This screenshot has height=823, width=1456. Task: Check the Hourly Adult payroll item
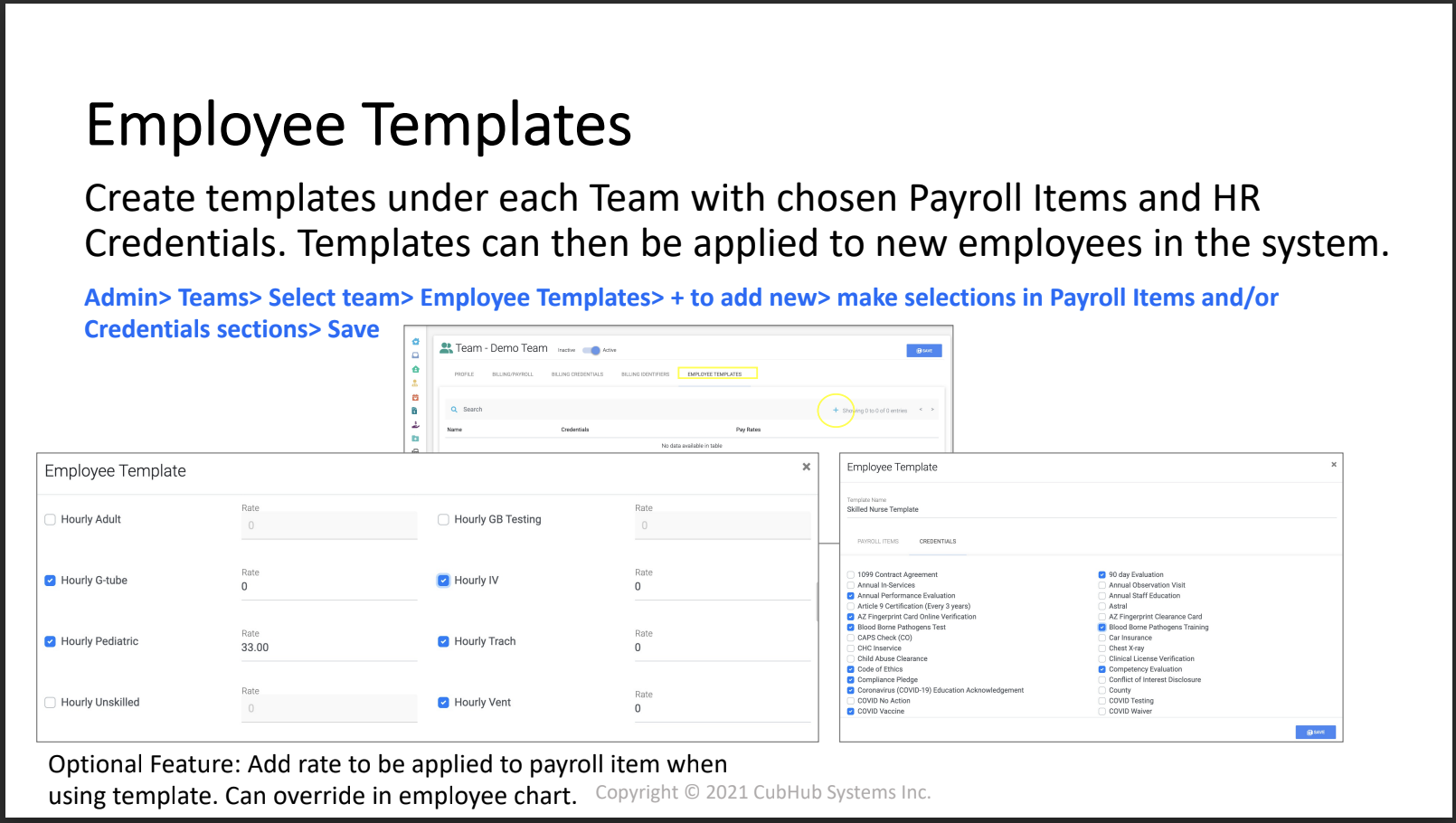point(51,519)
